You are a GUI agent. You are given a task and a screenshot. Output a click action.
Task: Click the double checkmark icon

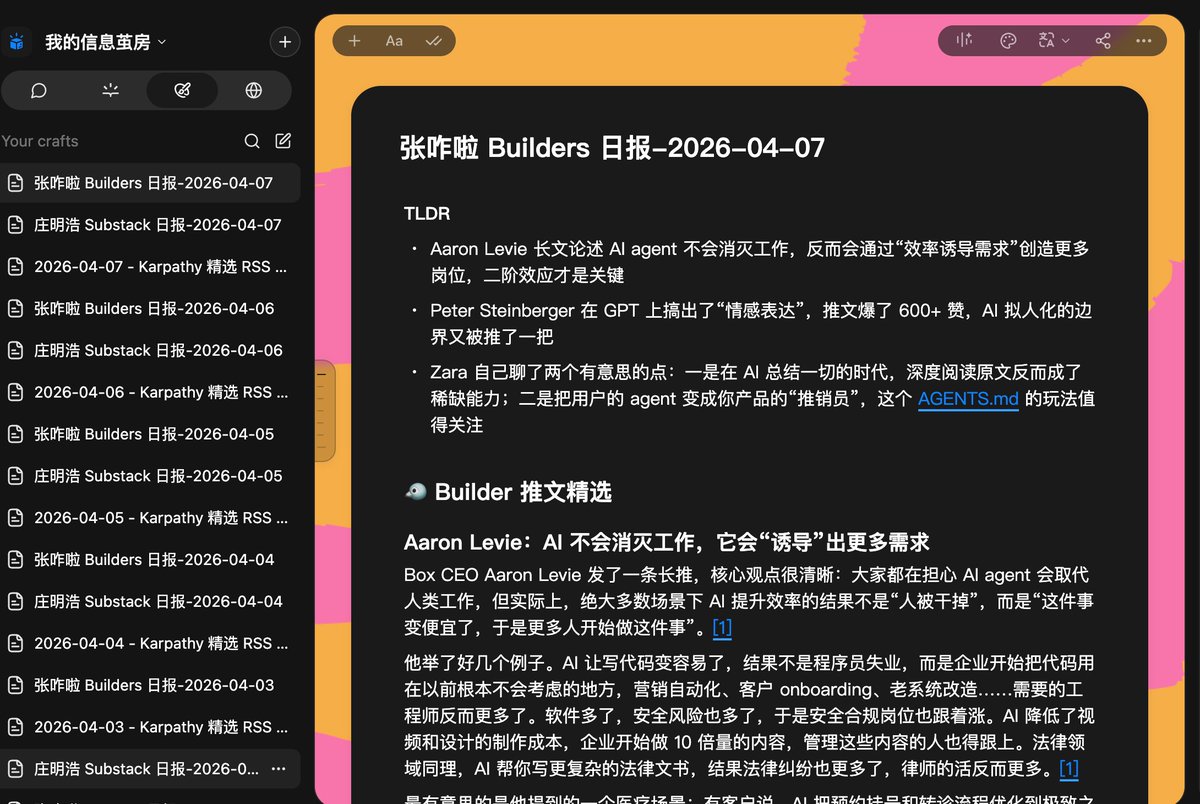point(434,41)
